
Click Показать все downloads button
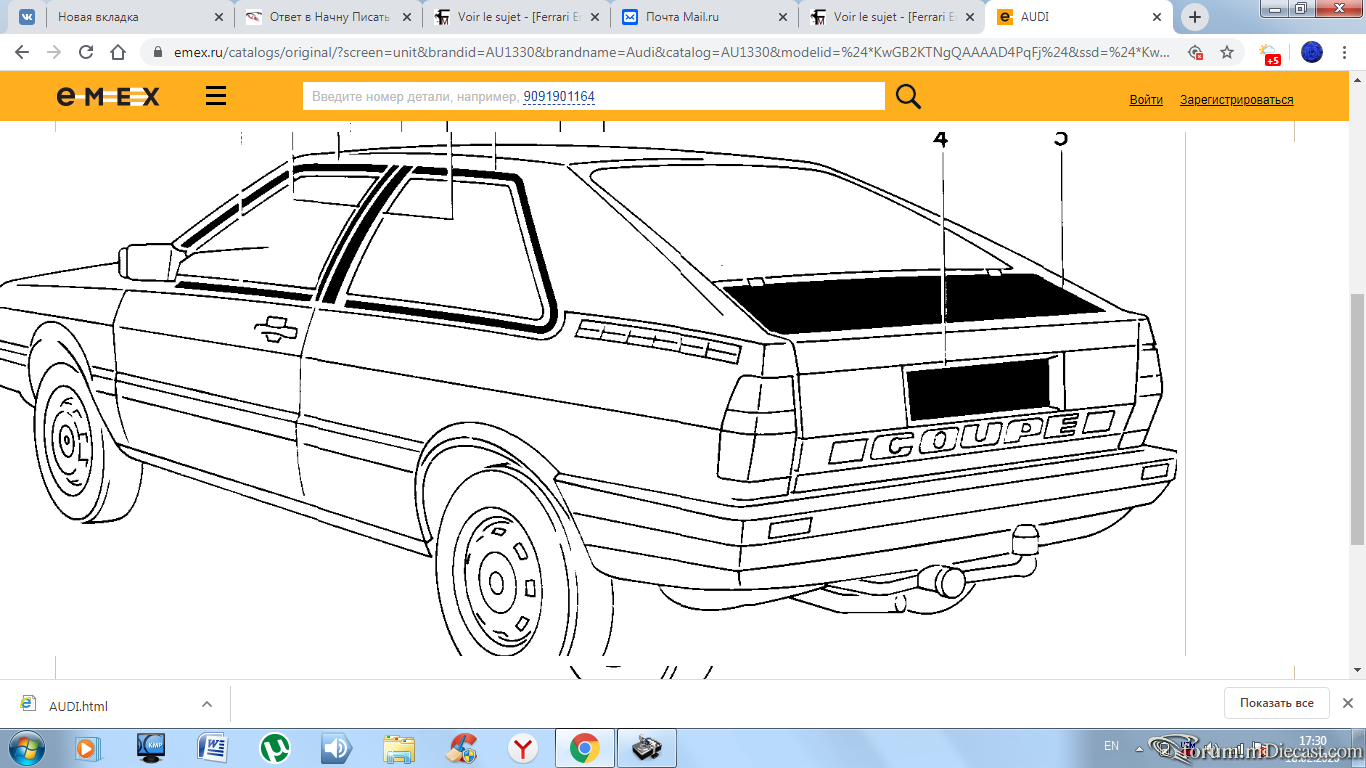click(1277, 703)
